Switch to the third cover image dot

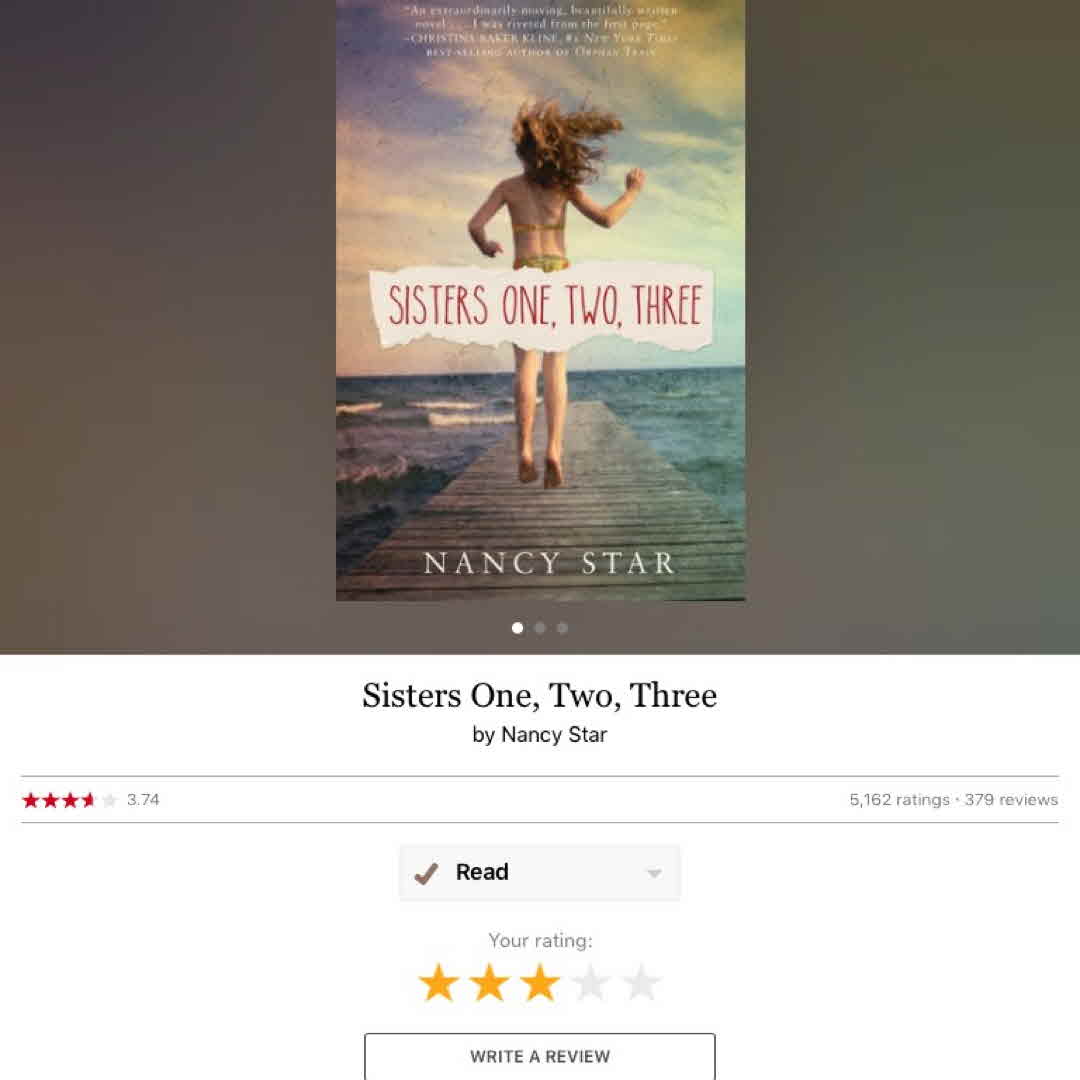[x=563, y=627]
